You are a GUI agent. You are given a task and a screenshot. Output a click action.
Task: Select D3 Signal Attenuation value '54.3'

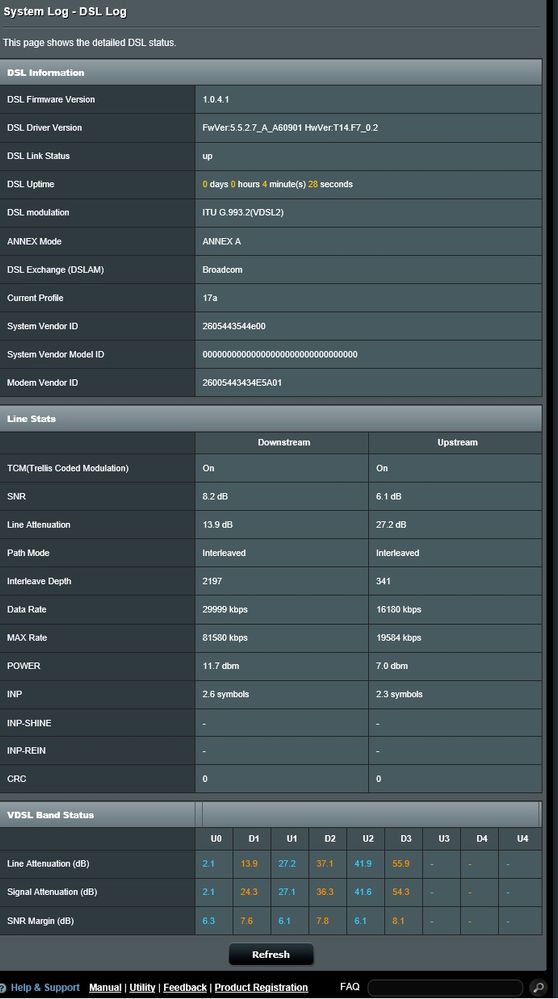[401, 892]
